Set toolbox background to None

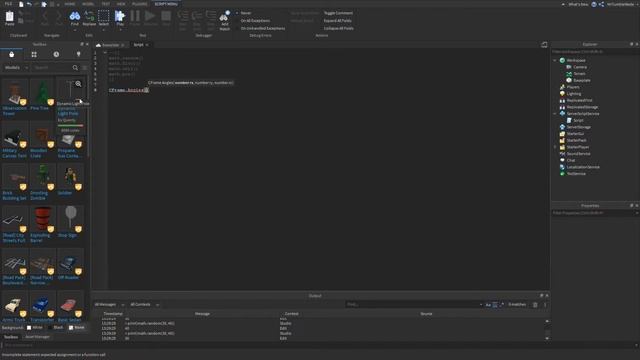pyautogui.click(x=76, y=327)
